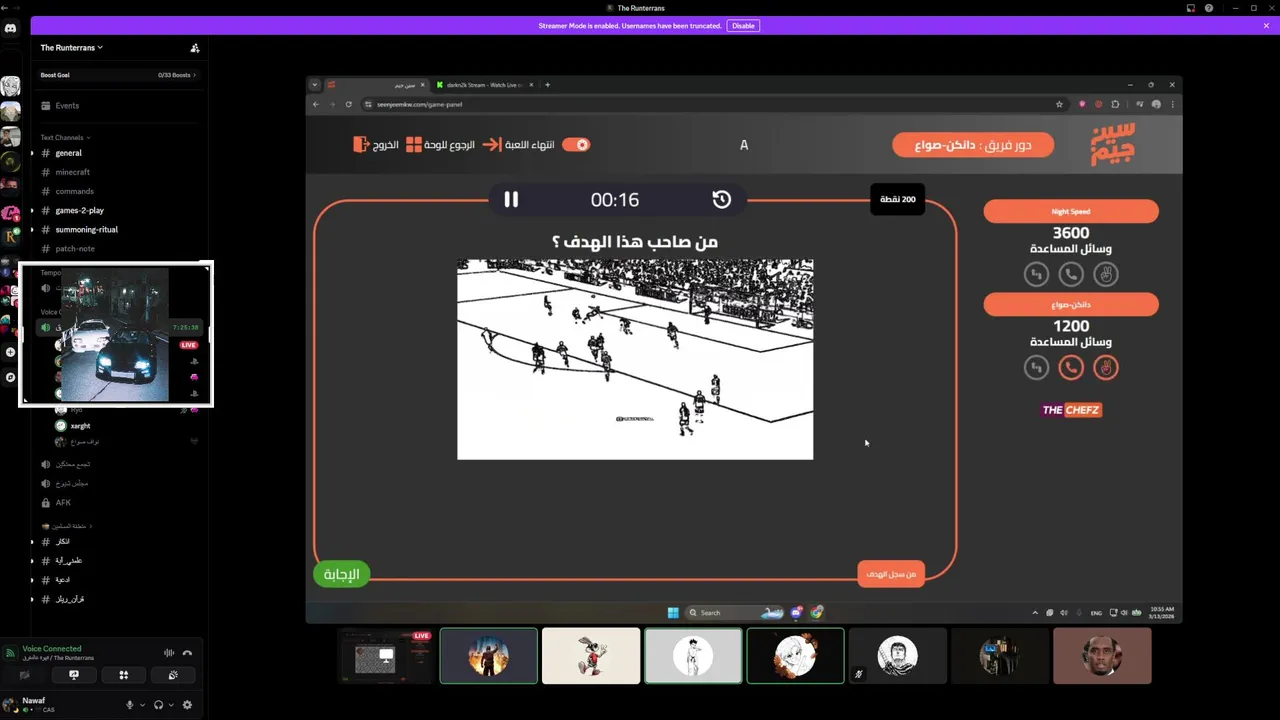The height and width of the screenshot is (720, 1280).
Task: Click the invite people icon beside The Runterrans
Action: (194, 48)
